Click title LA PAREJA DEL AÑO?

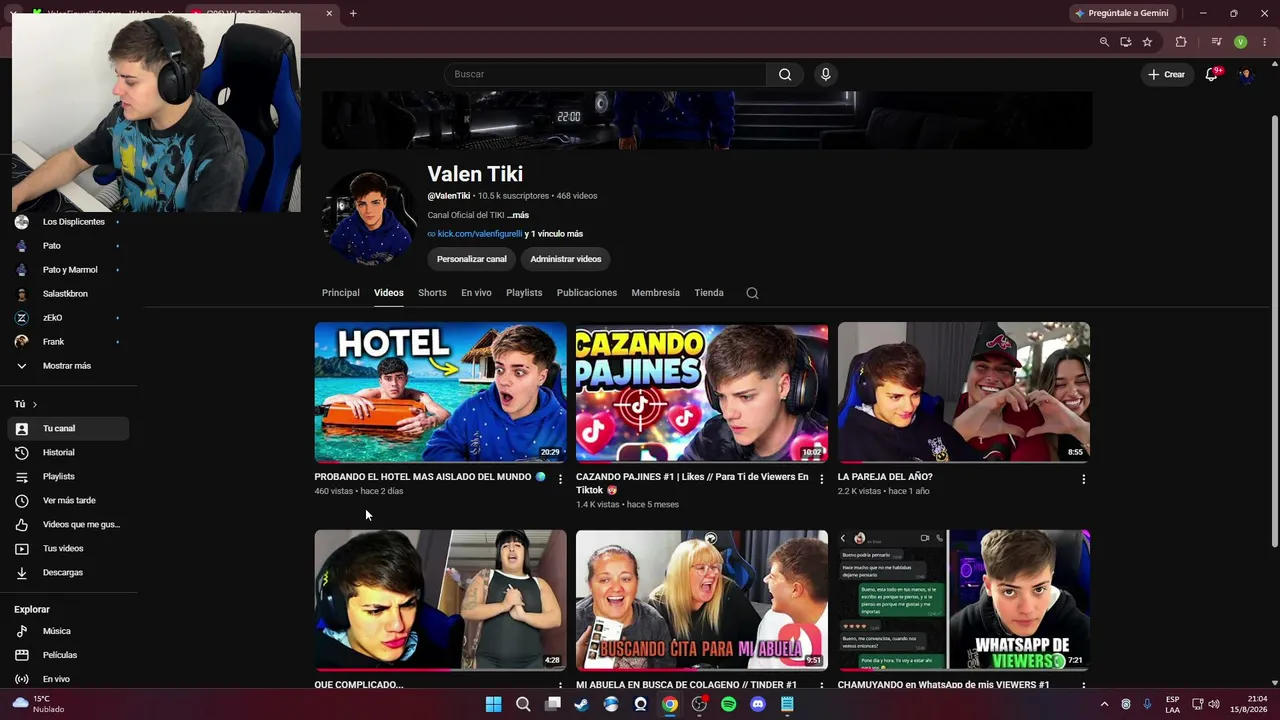tap(885, 477)
